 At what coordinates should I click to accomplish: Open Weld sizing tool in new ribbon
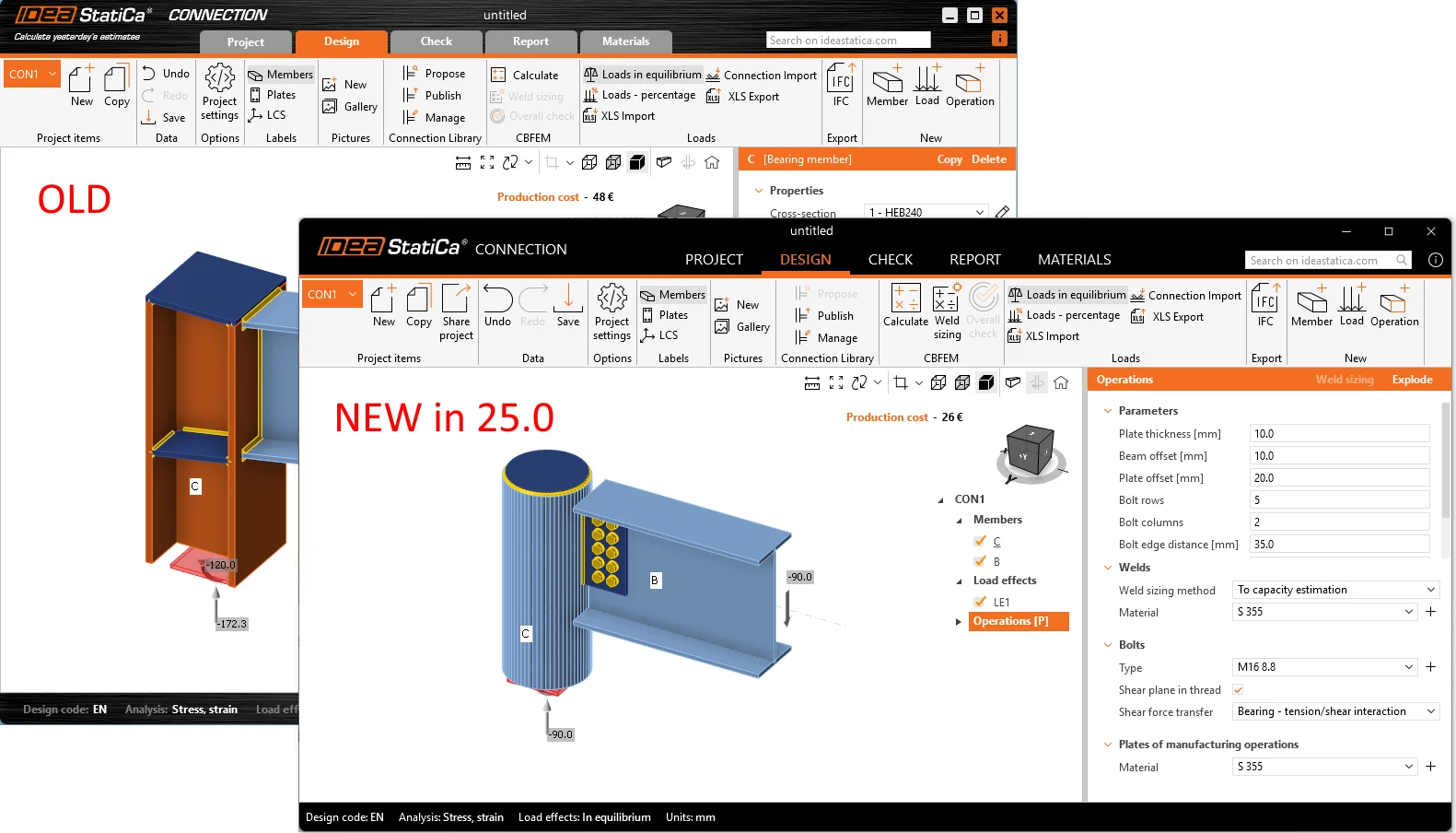(947, 311)
